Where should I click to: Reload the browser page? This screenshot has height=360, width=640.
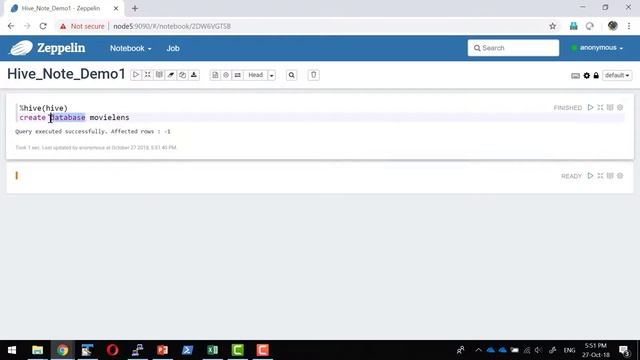tap(43, 26)
